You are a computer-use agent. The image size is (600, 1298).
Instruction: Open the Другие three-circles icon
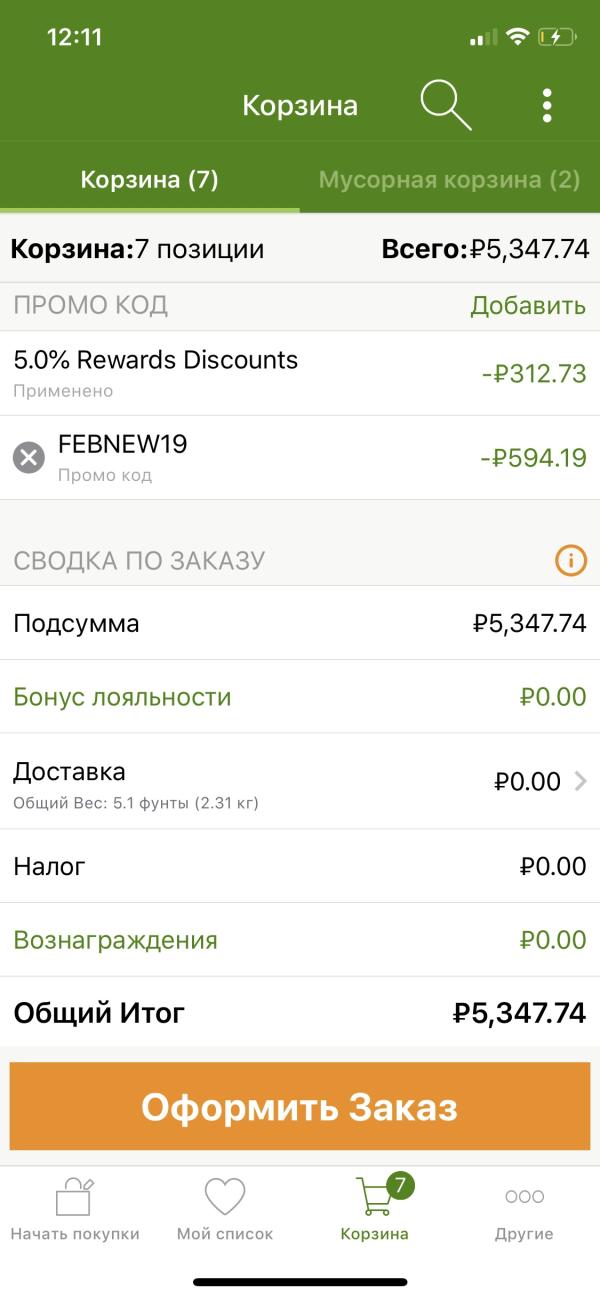point(524,1196)
